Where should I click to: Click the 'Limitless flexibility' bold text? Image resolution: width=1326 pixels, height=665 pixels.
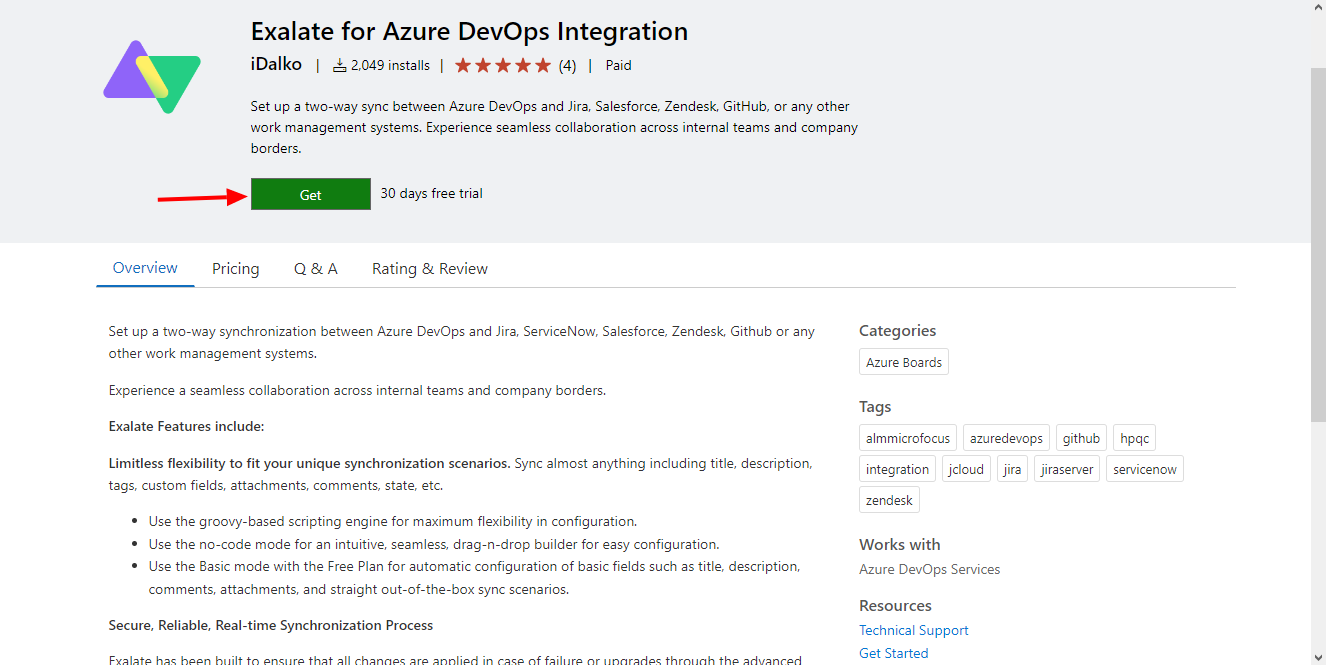[x=310, y=464]
